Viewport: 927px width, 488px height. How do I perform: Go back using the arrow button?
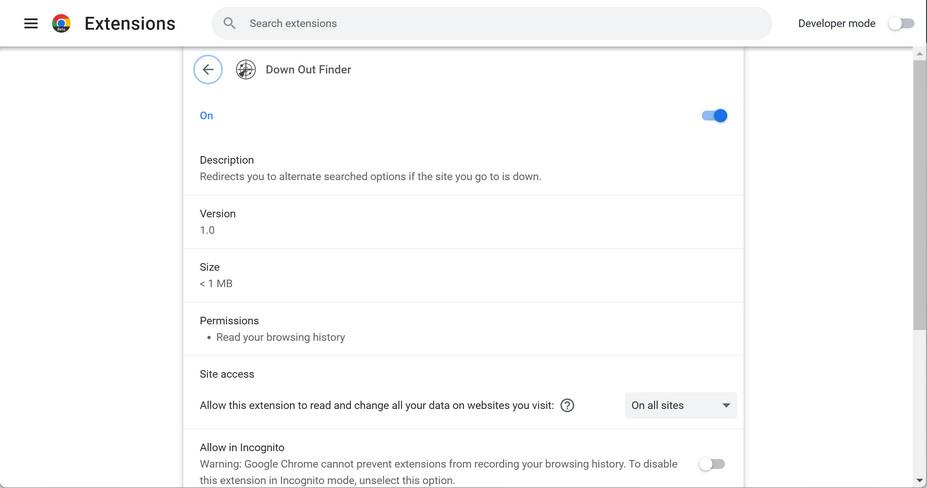click(208, 70)
